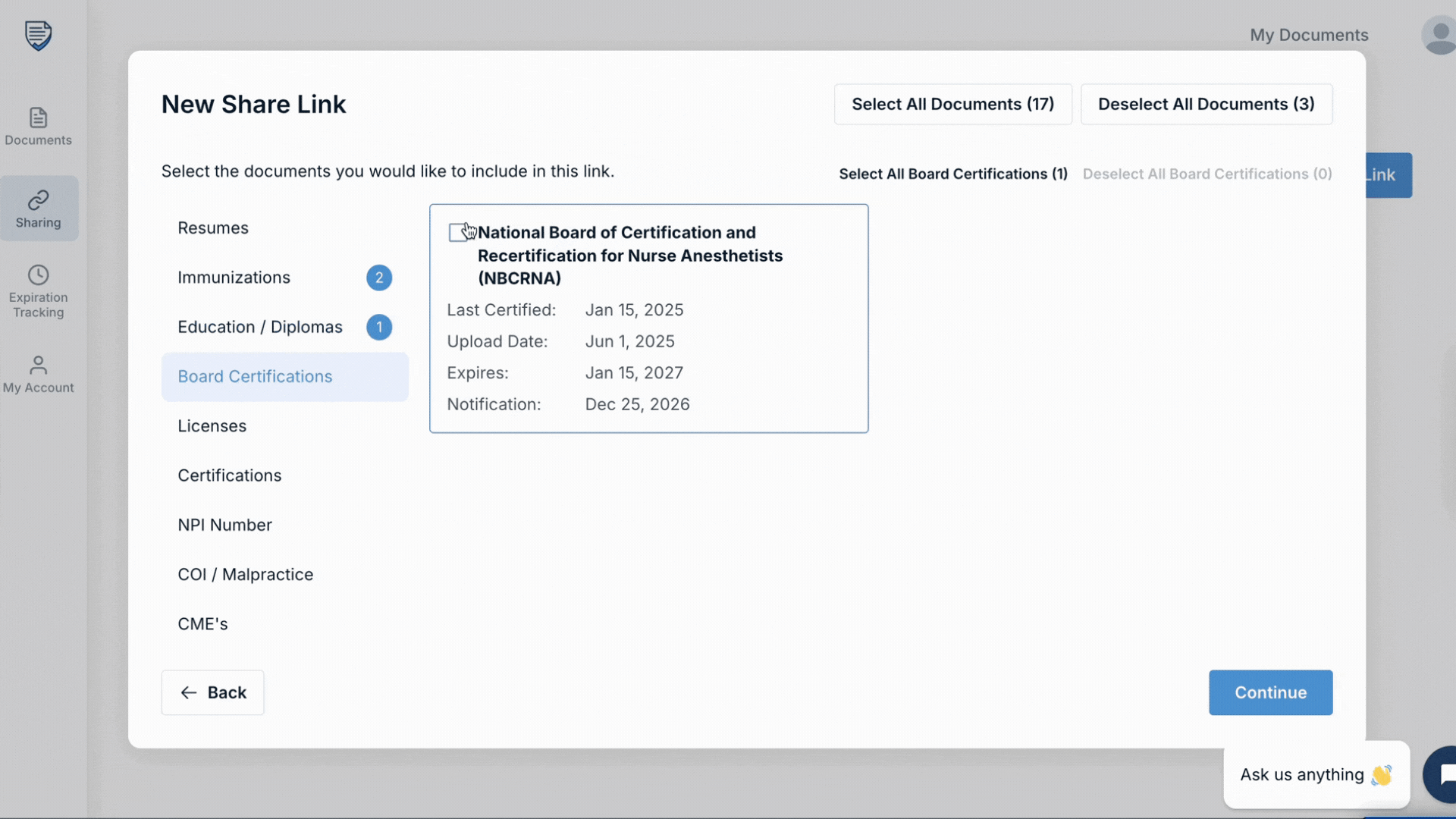The width and height of the screenshot is (1456, 819).
Task: Click the user avatar icon at top right
Action: (x=1439, y=35)
